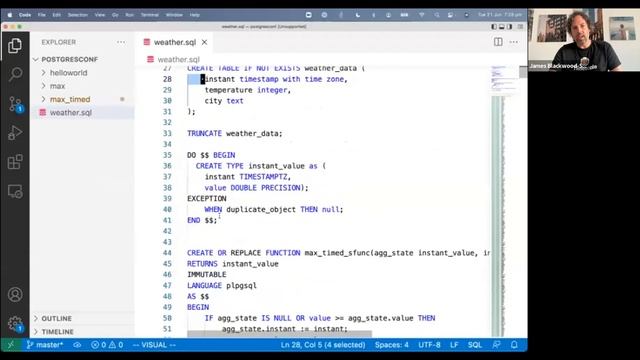
Task: Open the macOS Spotlight search icon
Action: click(437, 15)
